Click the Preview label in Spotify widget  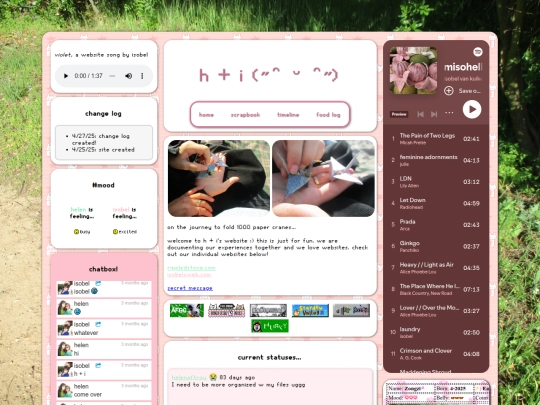click(399, 114)
